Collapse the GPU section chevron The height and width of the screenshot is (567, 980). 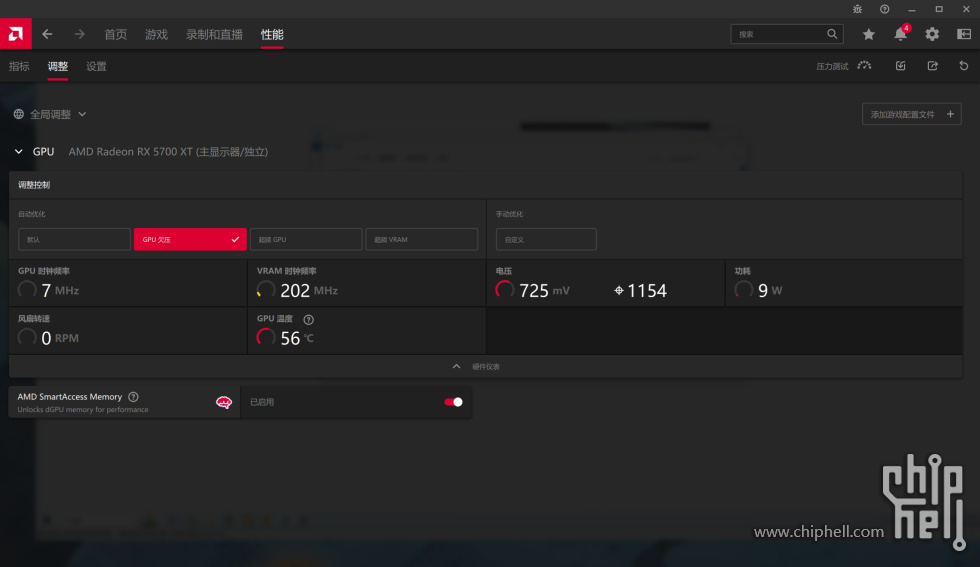19,151
